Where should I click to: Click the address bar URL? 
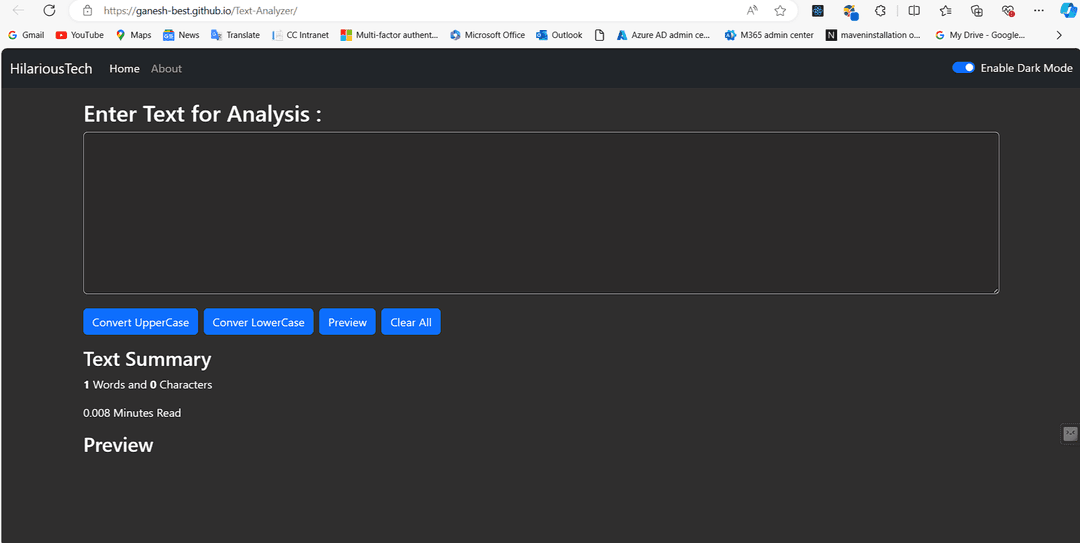coord(200,10)
